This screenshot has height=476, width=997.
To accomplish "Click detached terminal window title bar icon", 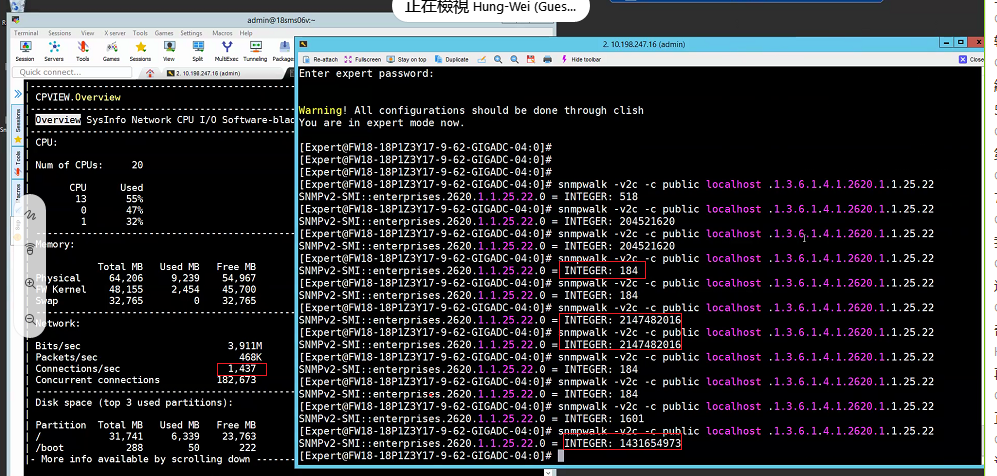I will point(305,44).
